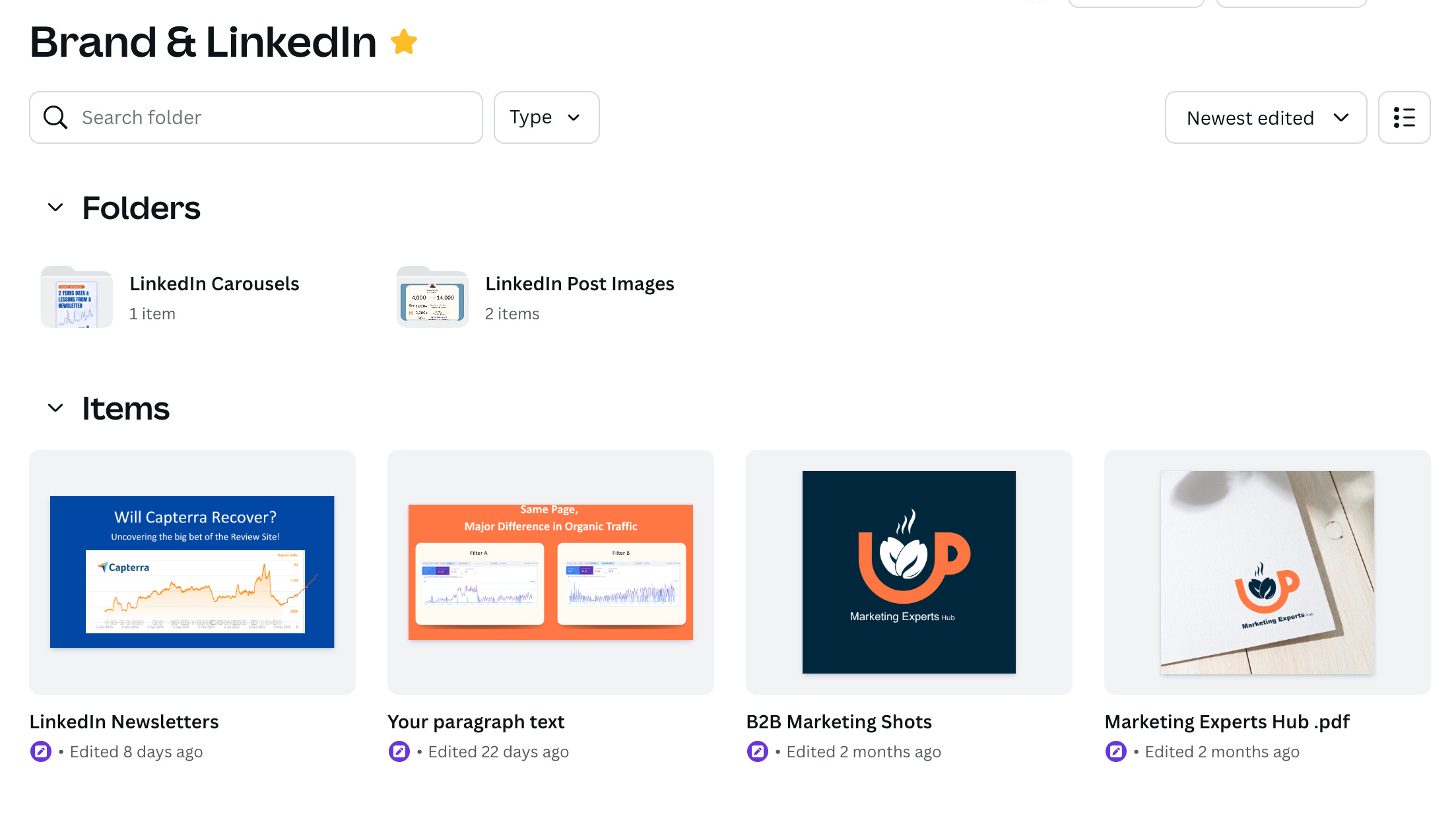Image resolution: width=1456 pixels, height=822 pixels.
Task: Collapse the Folders section
Action: pyautogui.click(x=55, y=208)
